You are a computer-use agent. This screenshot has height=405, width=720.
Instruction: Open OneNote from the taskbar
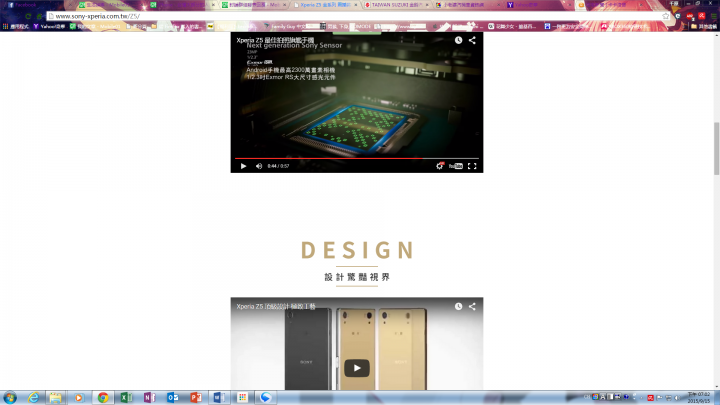tap(149, 397)
